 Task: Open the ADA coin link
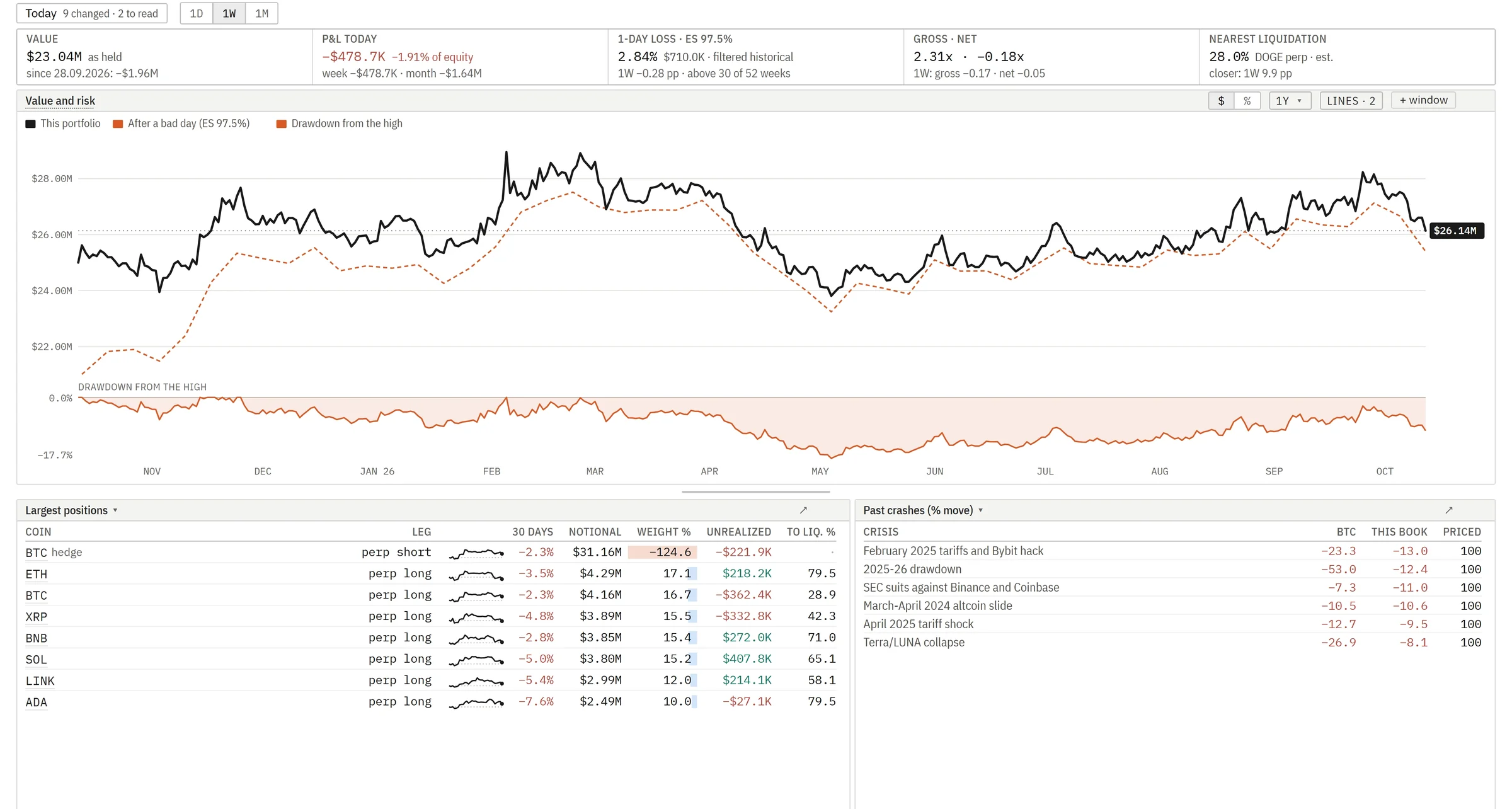[37, 703]
